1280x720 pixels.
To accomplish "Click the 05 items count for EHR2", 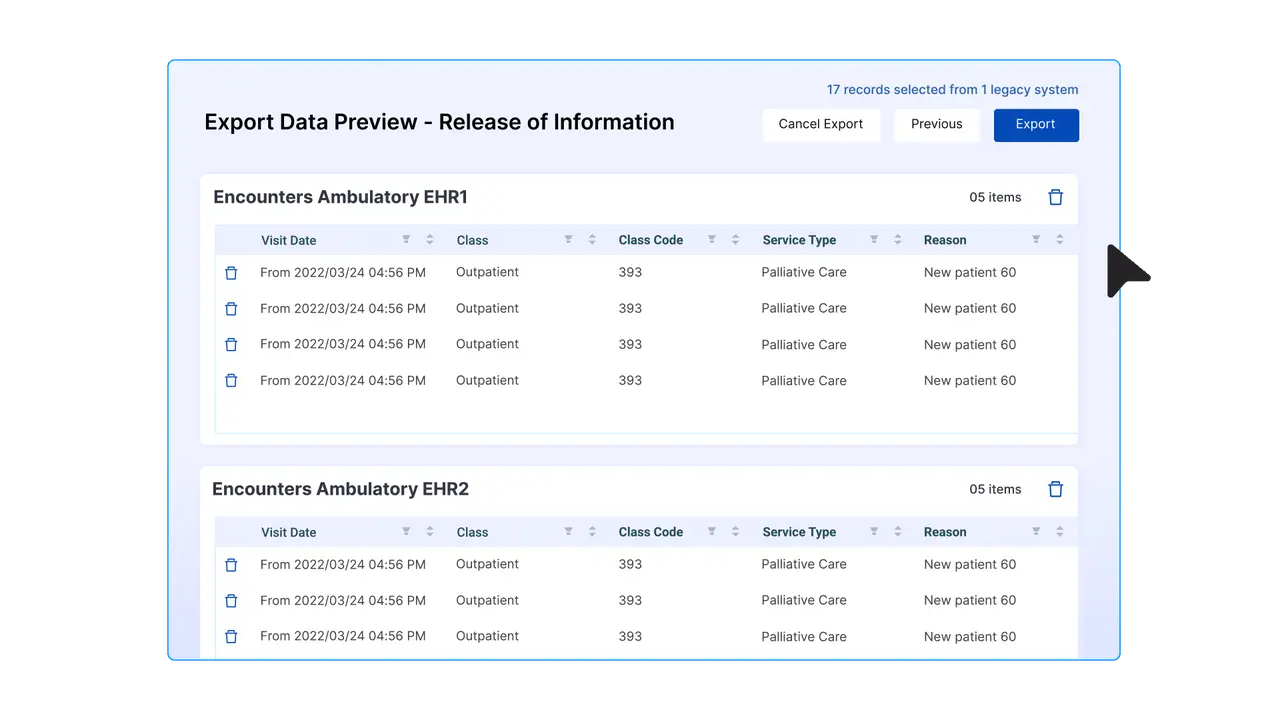I will pos(995,489).
